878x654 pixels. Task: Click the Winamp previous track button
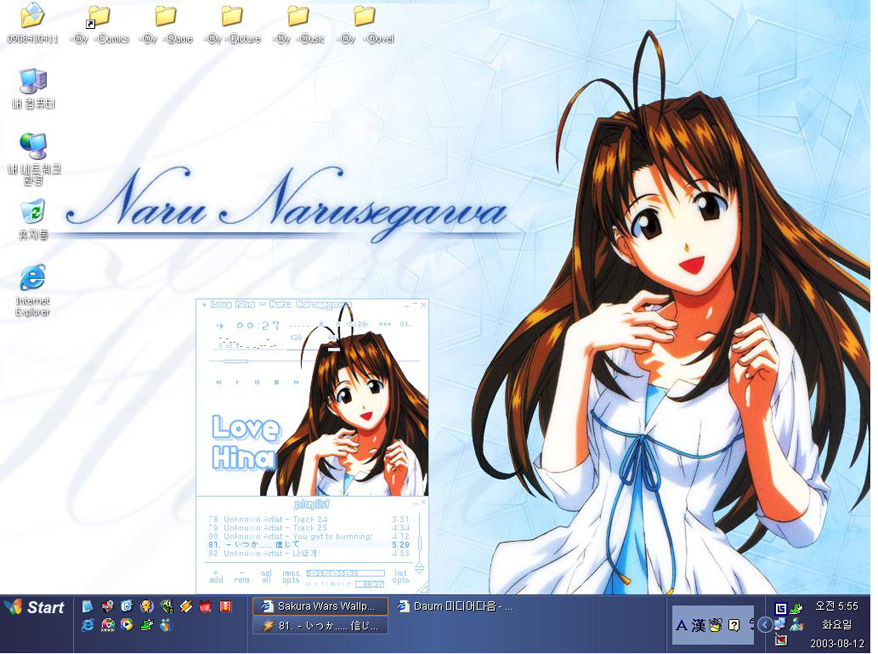pos(219,382)
